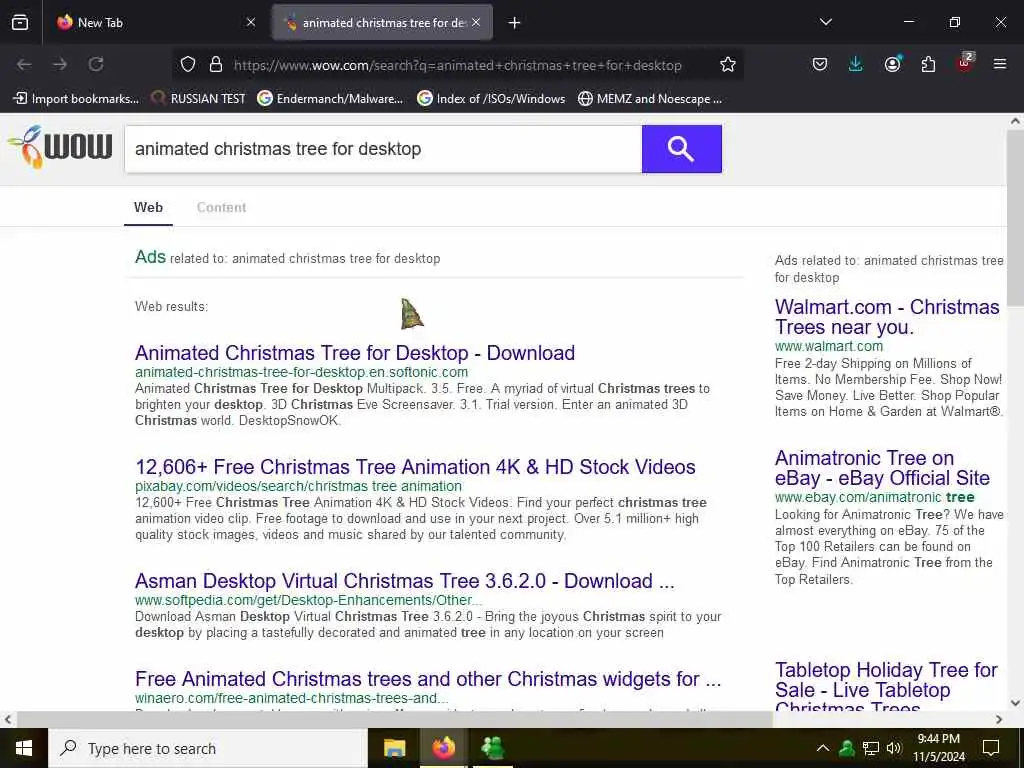The width and height of the screenshot is (1024, 768).
Task: Open Firefox application hamburger menu
Action: pyautogui.click(x=1000, y=64)
